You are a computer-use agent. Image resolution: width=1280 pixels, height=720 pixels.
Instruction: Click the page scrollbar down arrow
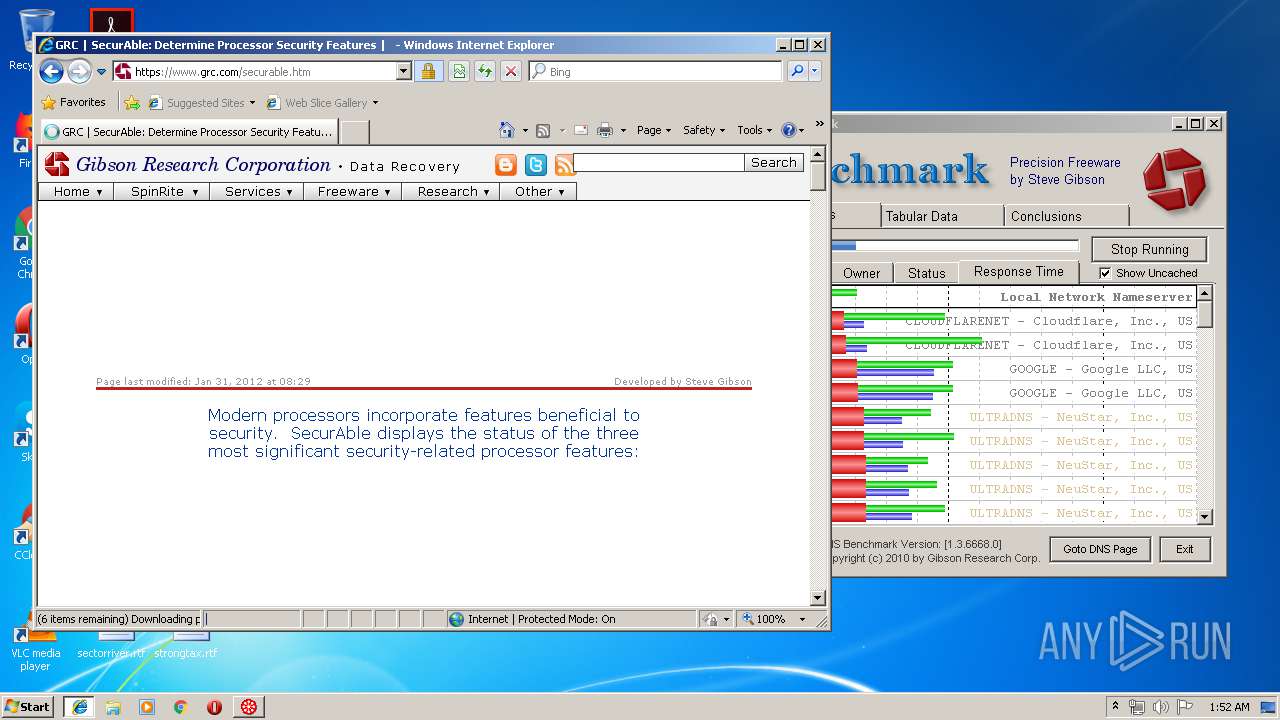(817, 598)
